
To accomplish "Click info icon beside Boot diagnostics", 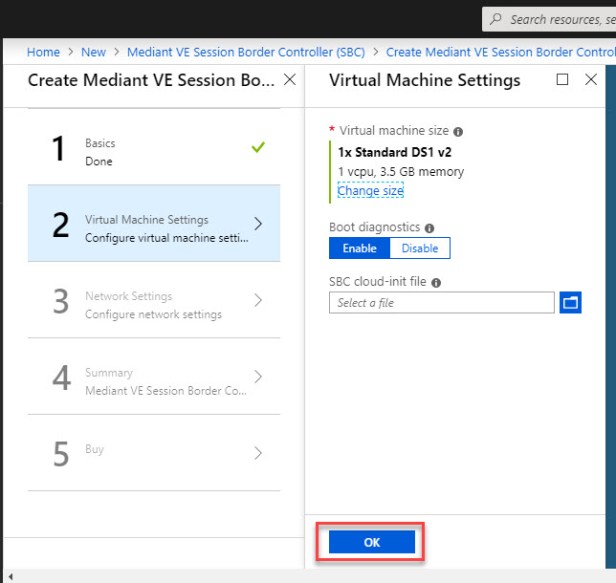I will [429, 228].
